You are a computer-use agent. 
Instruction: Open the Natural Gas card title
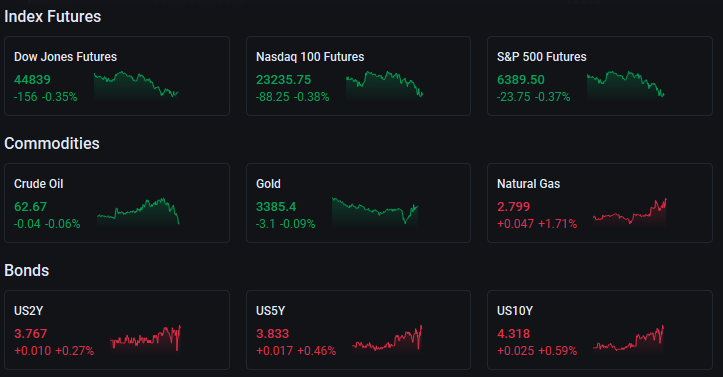[528, 184]
